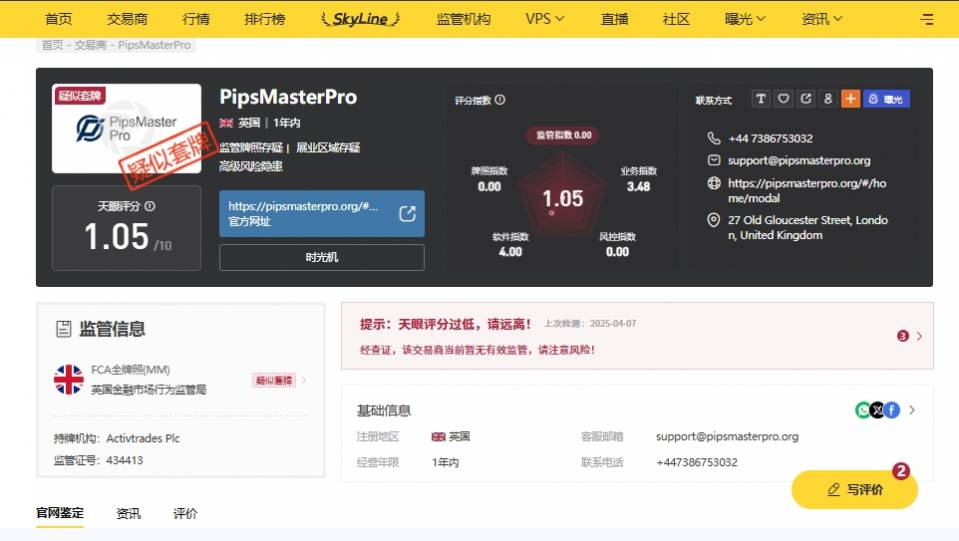This screenshot has height=541, width=959.
Task: Open 监管机构 in the top navigation
Action: tap(464, 19)
